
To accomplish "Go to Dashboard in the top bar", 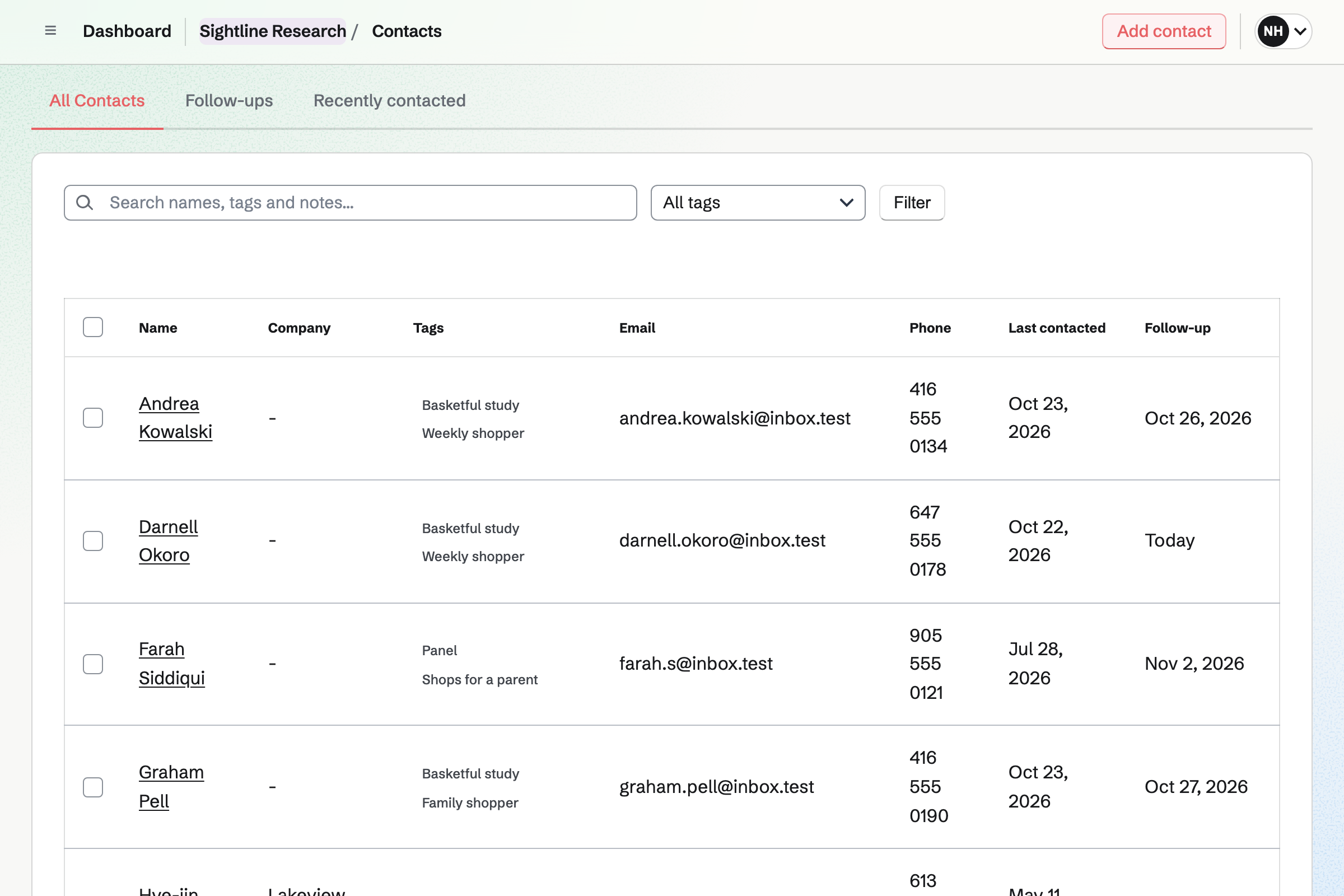I will [127, 31].
